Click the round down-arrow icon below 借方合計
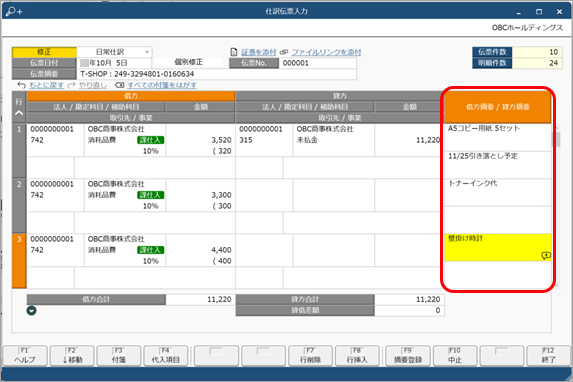 (31, 310)
